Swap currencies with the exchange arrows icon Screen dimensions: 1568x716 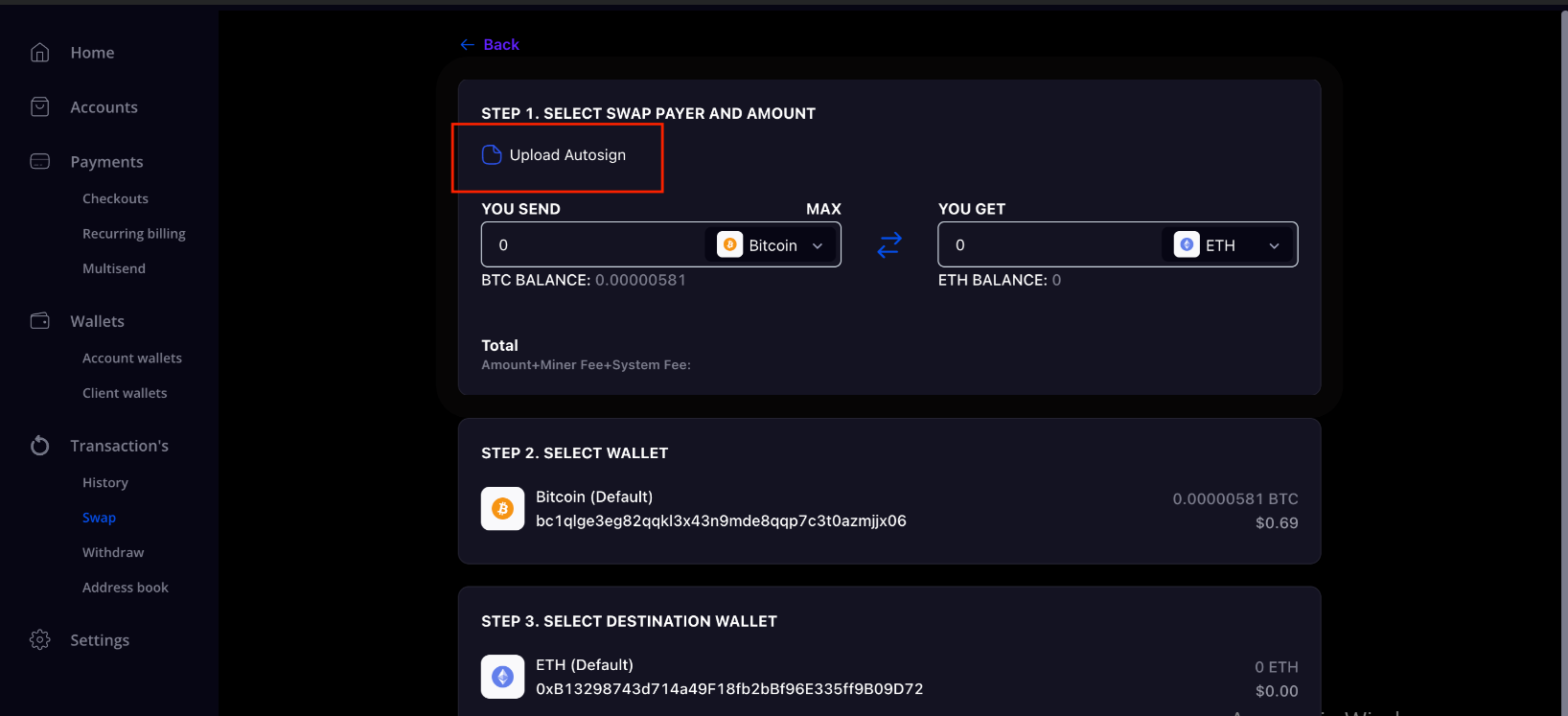pyautogui.click(x=889, y=244)
